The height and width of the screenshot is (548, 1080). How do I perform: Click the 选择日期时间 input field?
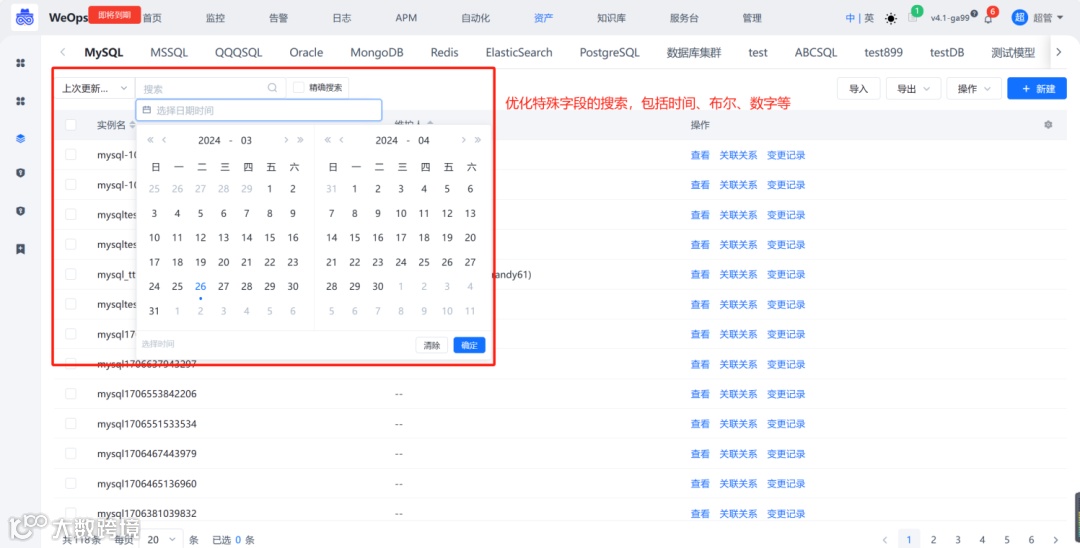pos(258,110)
